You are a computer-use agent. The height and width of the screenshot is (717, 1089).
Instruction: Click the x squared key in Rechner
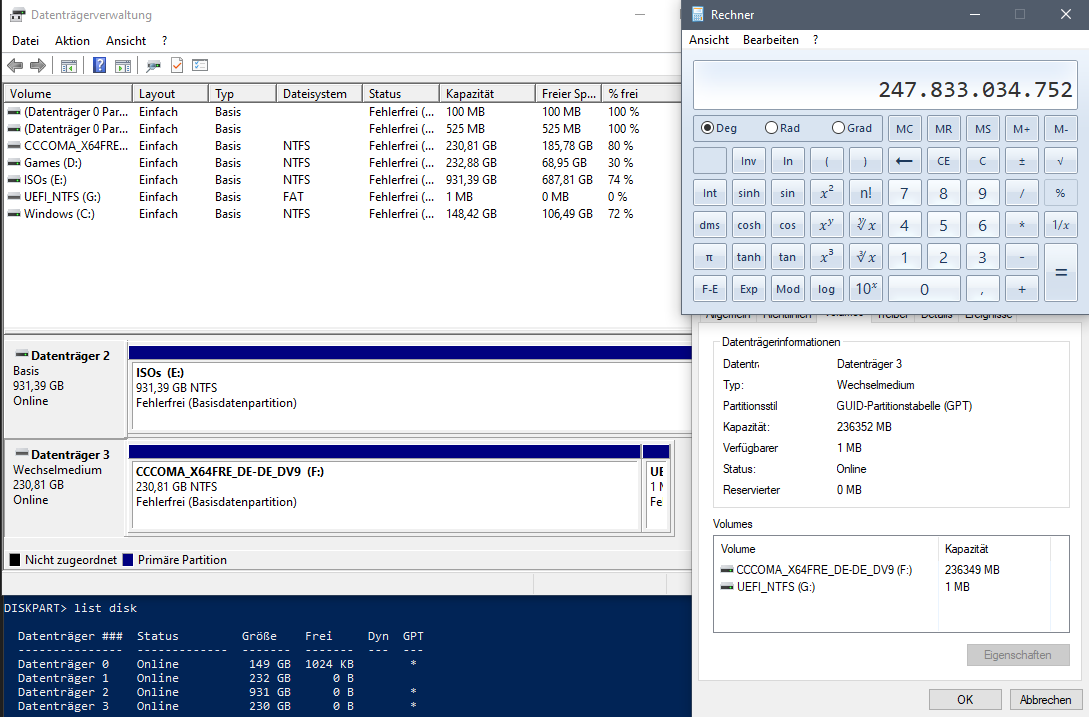tap(826, 193)
